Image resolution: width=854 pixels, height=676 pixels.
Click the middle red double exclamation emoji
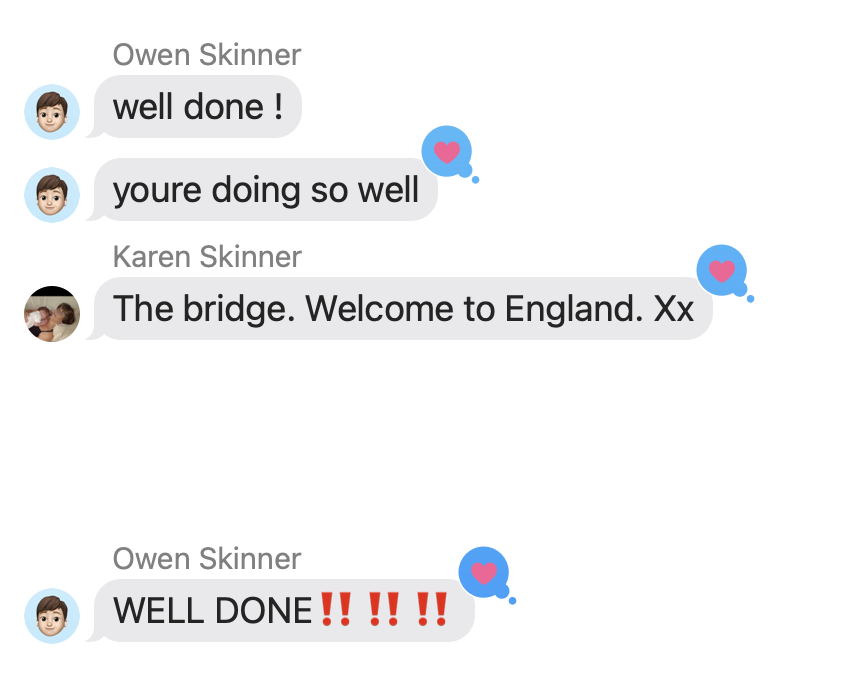pyautogui.click(x=384, y=609)
